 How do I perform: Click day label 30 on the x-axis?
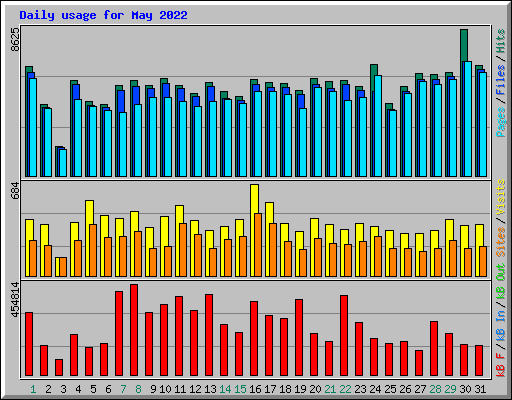click(x=465, y=389)
